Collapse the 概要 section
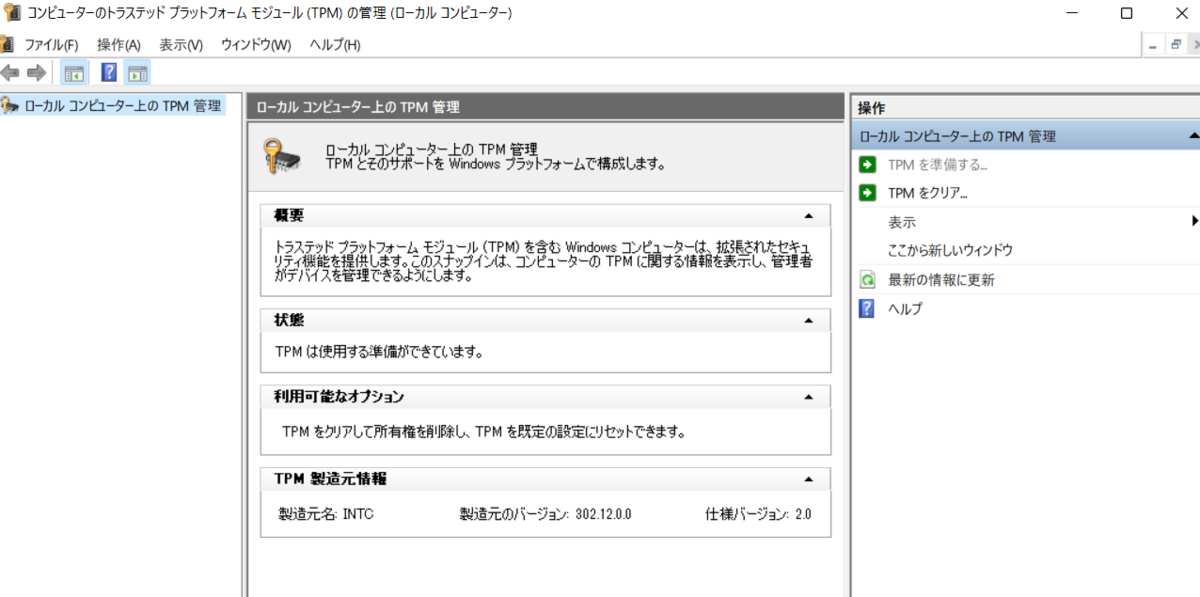Screen dimensions: 1200x597 pos(809,215)
